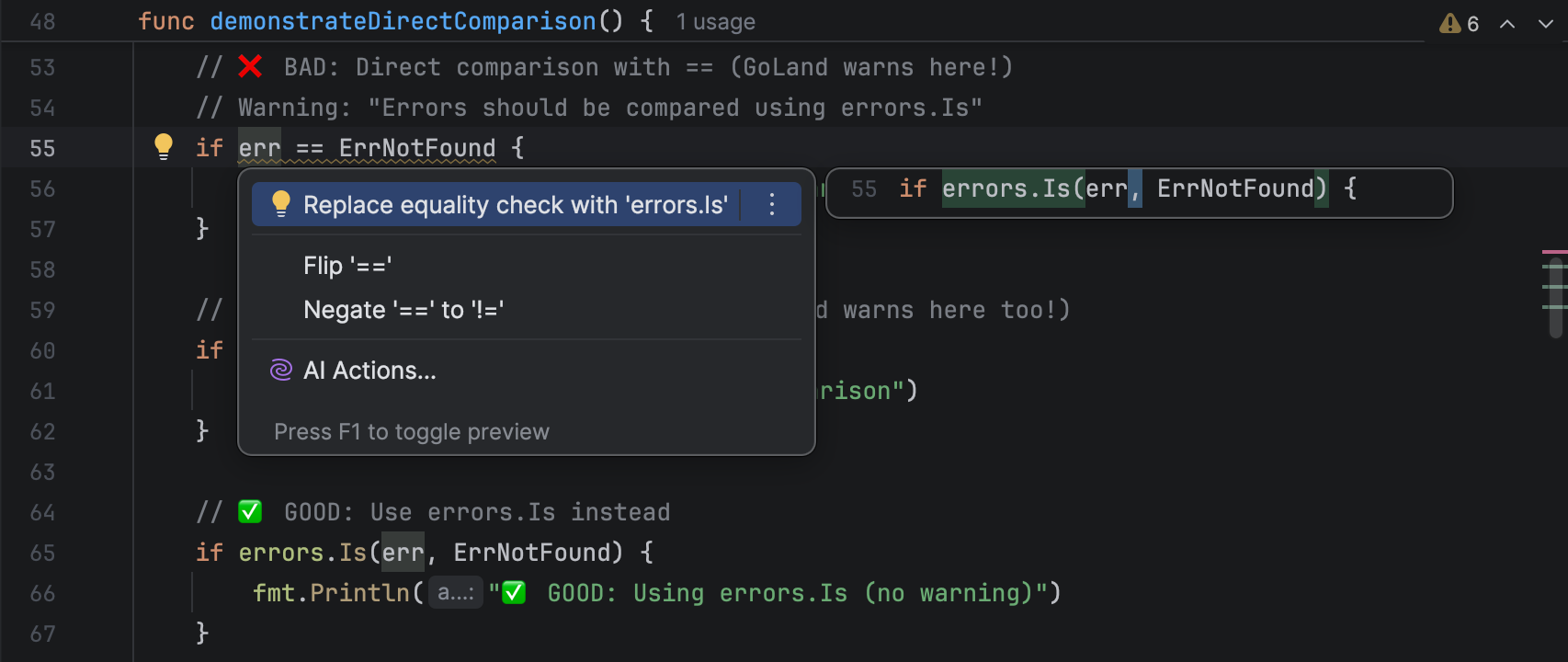This screenshot has width=1568, height=662.
Task: Choose the Flip '==' intention action
Action: coord(347,266)
